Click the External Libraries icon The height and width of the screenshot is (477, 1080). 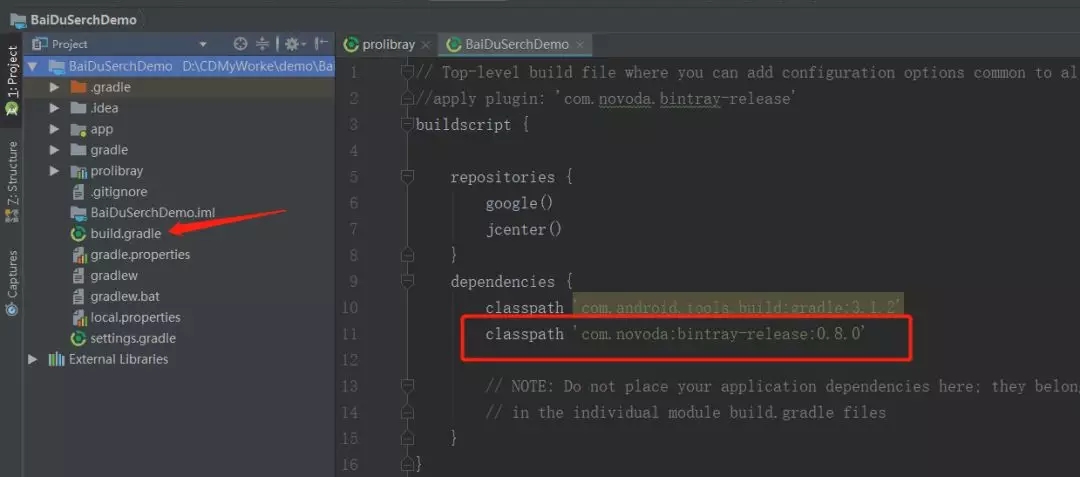pyautogui.click(x=56, y=359)
